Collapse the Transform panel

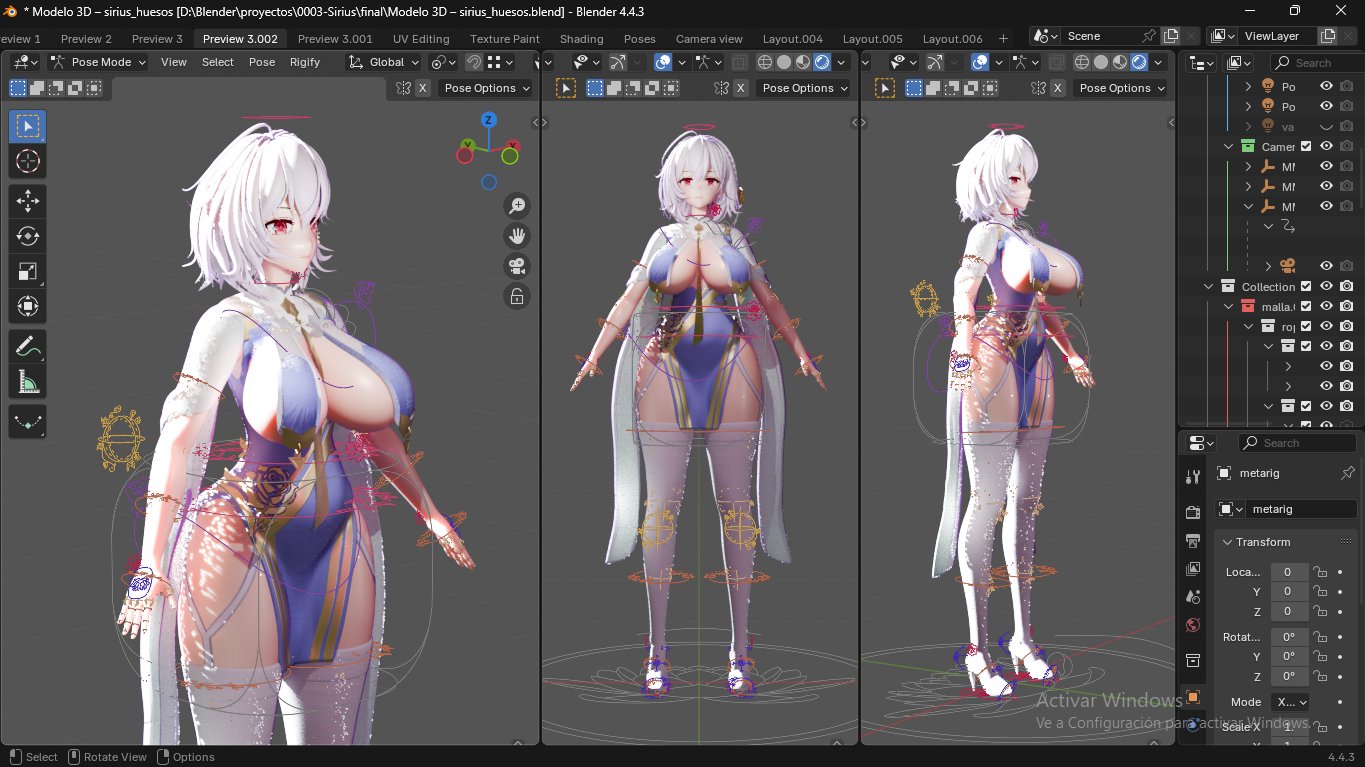[1228, 542]
